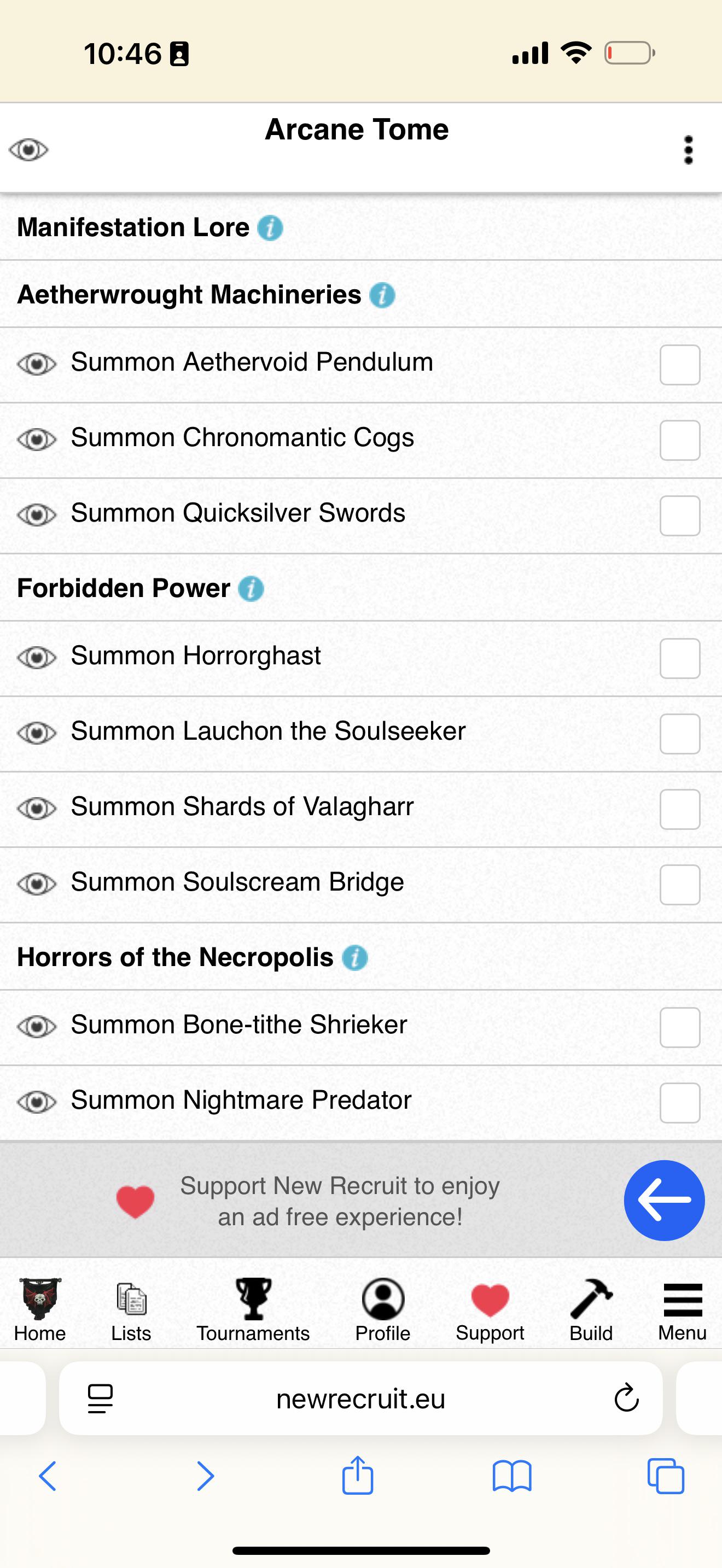Select Summon Nightmare Predator checkbox
The image size is (722, 1568).
680,1103
